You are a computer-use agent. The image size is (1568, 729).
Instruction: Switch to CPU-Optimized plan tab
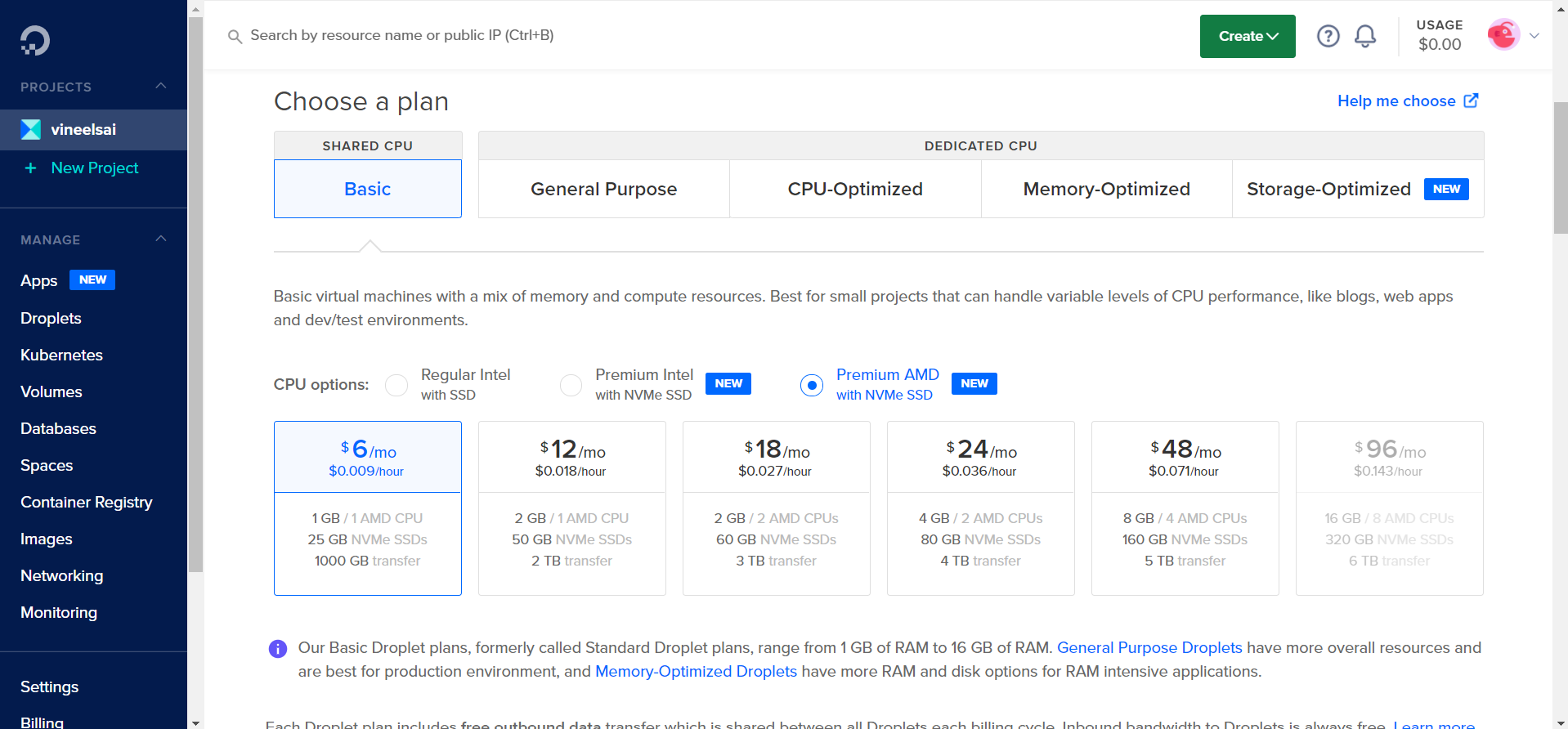854,189
